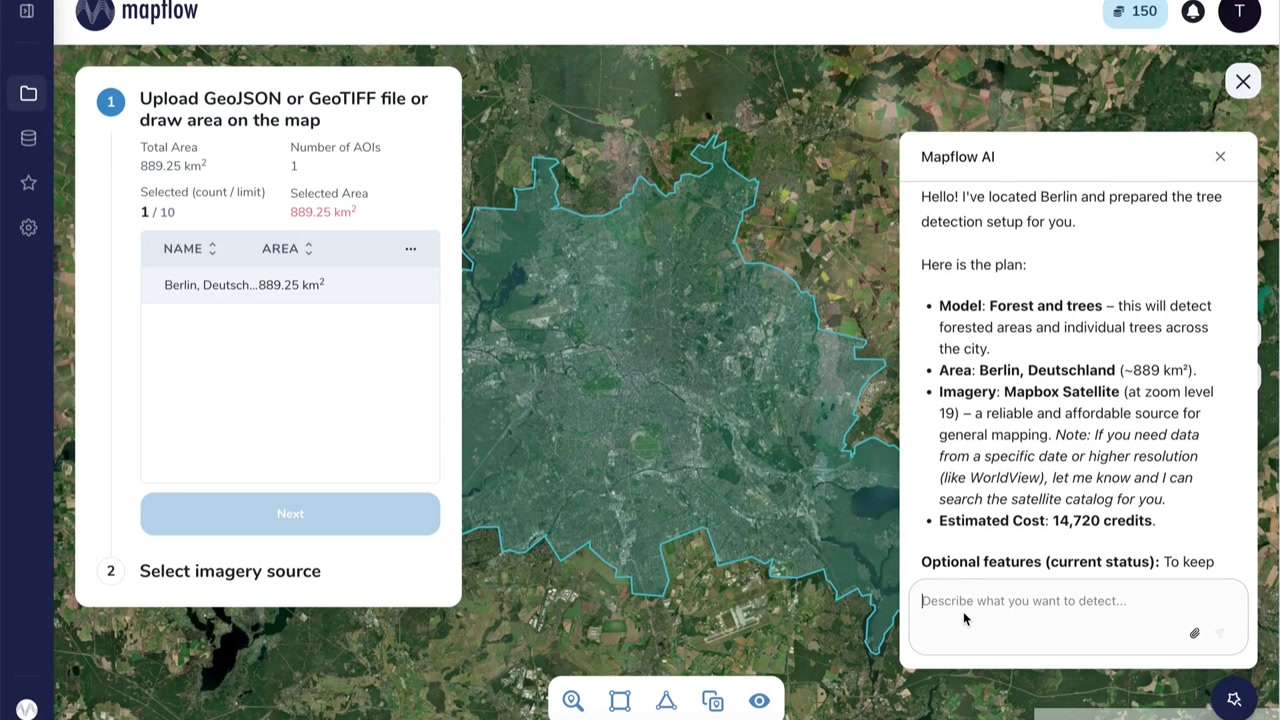Viewport: 1280px width, 720px height.
Task: Click the Selected Area value in red
Action: coord(323,212)
